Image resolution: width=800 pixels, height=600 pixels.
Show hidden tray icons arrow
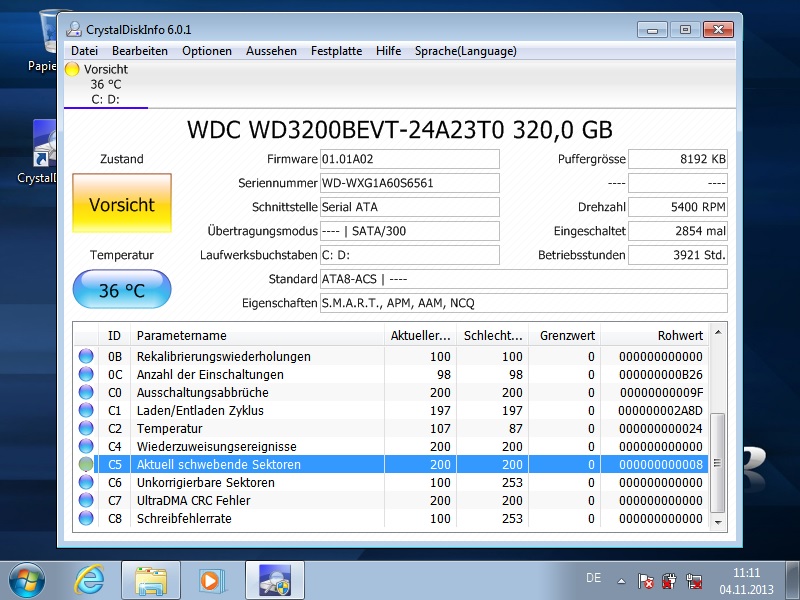coord(621,581)
